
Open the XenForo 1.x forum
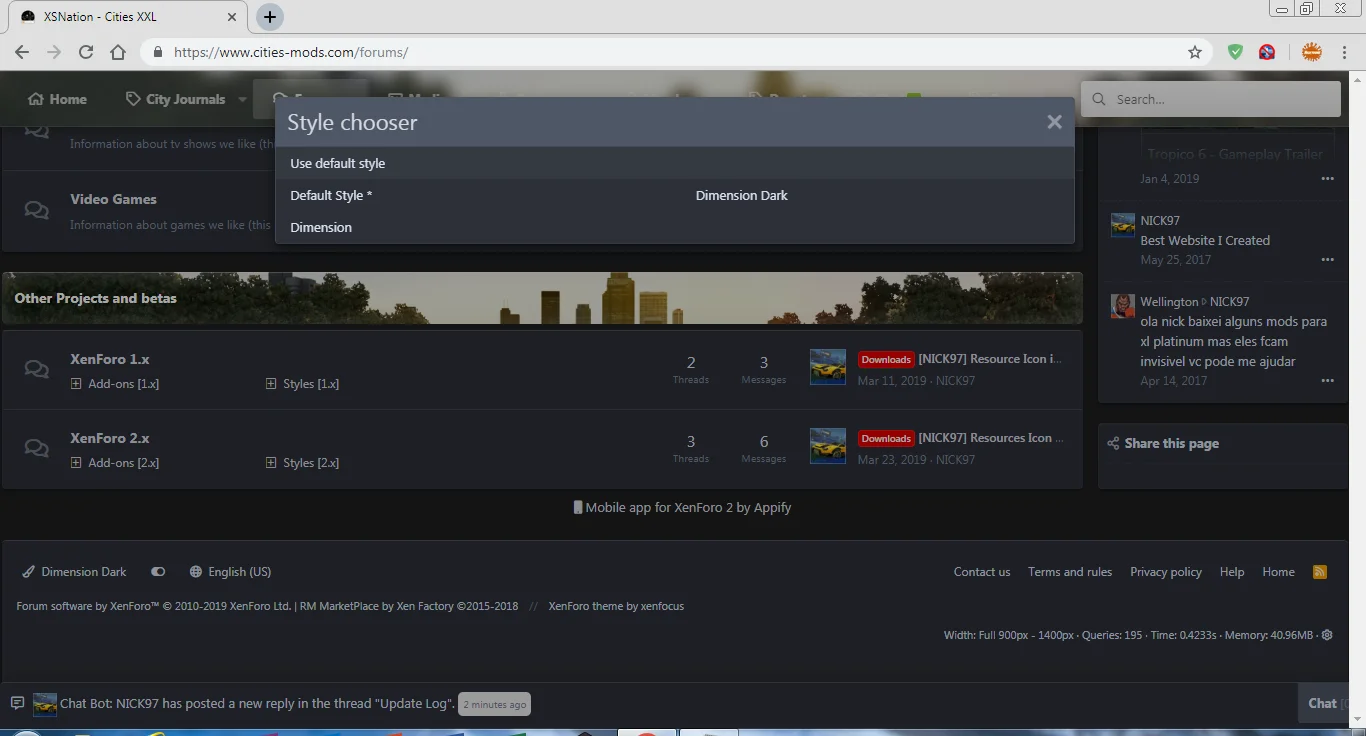110,359
